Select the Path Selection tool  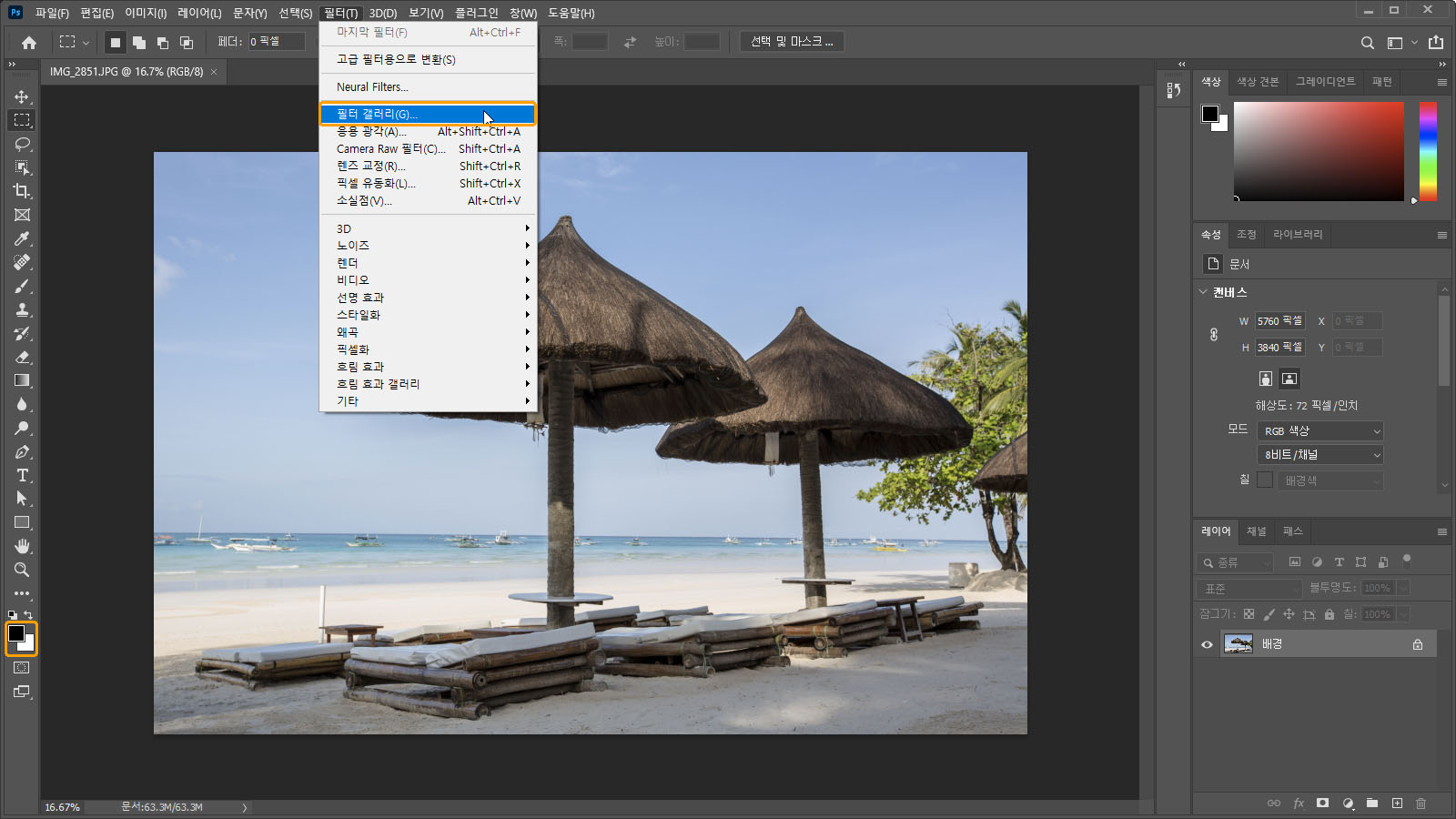coord(22,499)
